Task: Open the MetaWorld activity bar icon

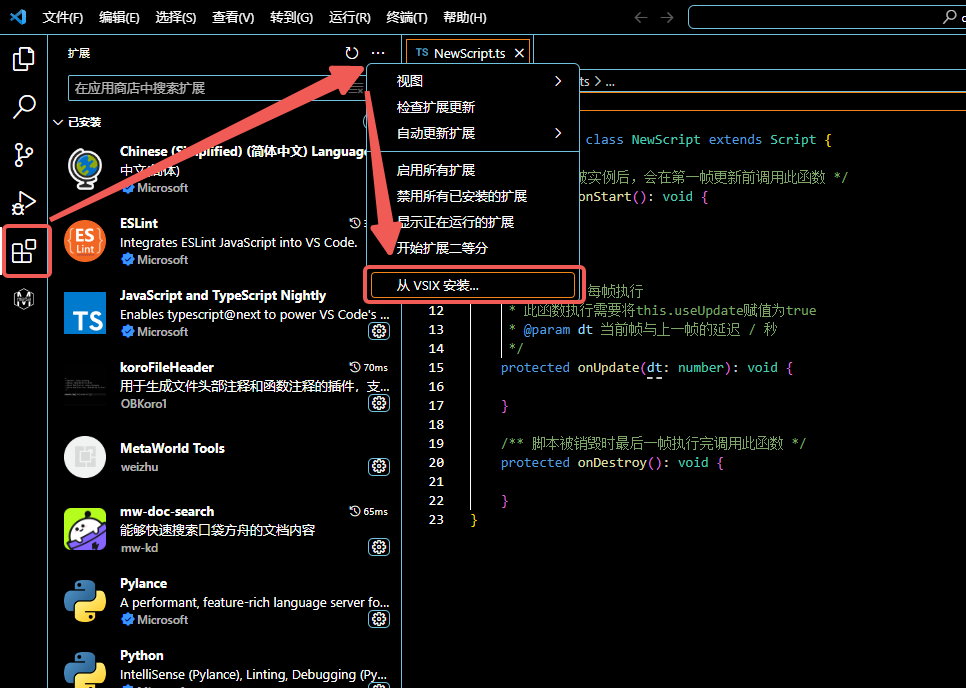Action: point(23,299)
